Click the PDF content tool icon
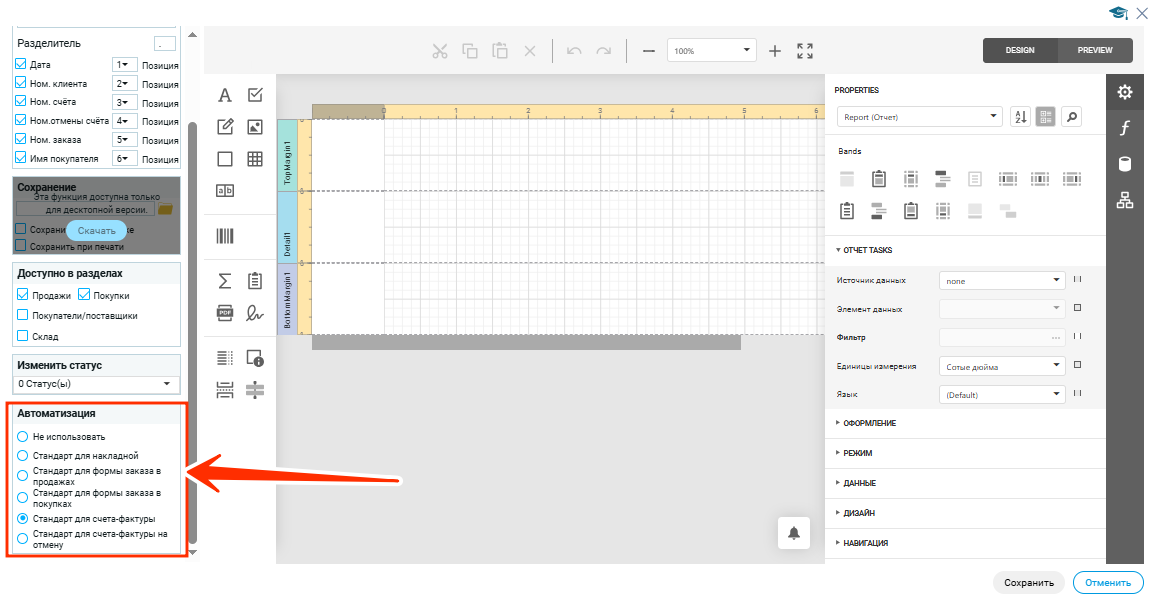 point(225,312)
